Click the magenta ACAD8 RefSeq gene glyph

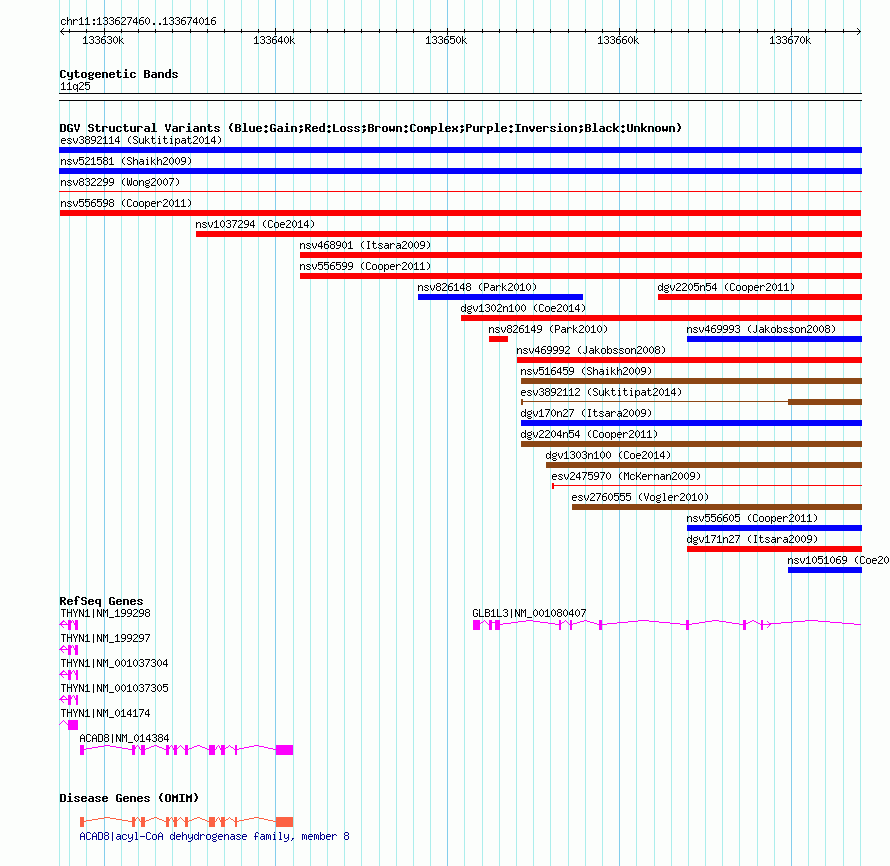(186, 750)
